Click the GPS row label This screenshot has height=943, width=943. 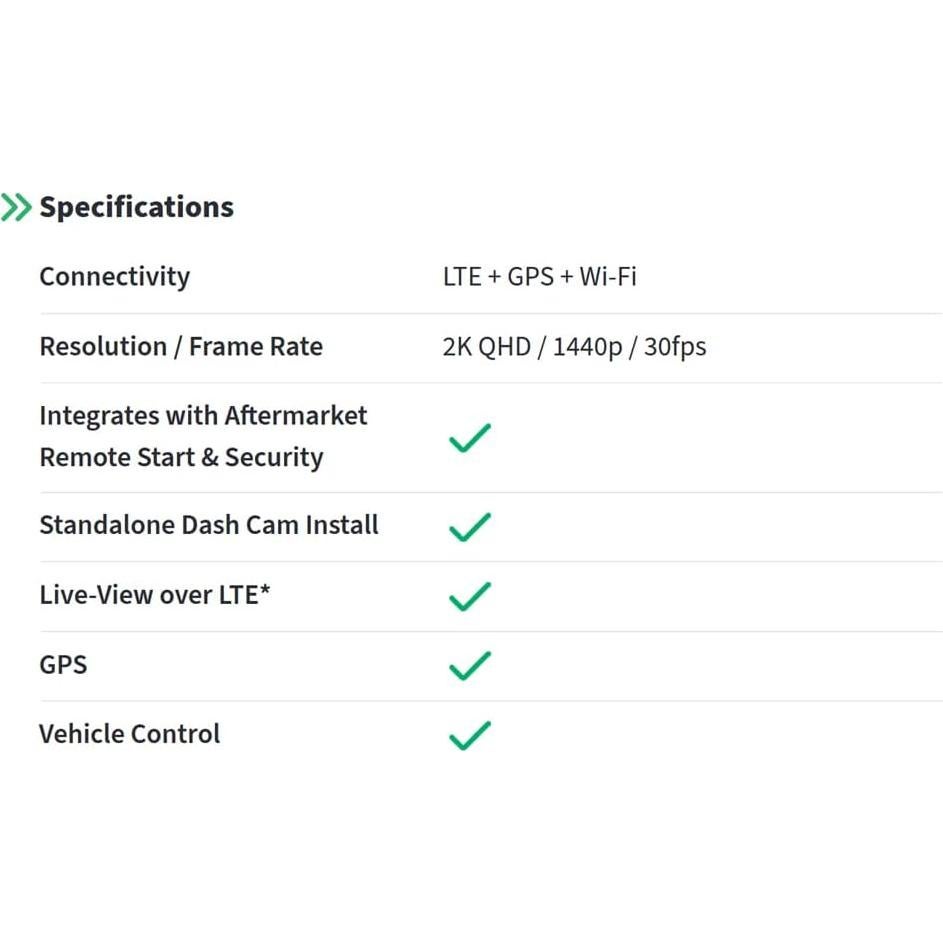(x=63, y=665)
